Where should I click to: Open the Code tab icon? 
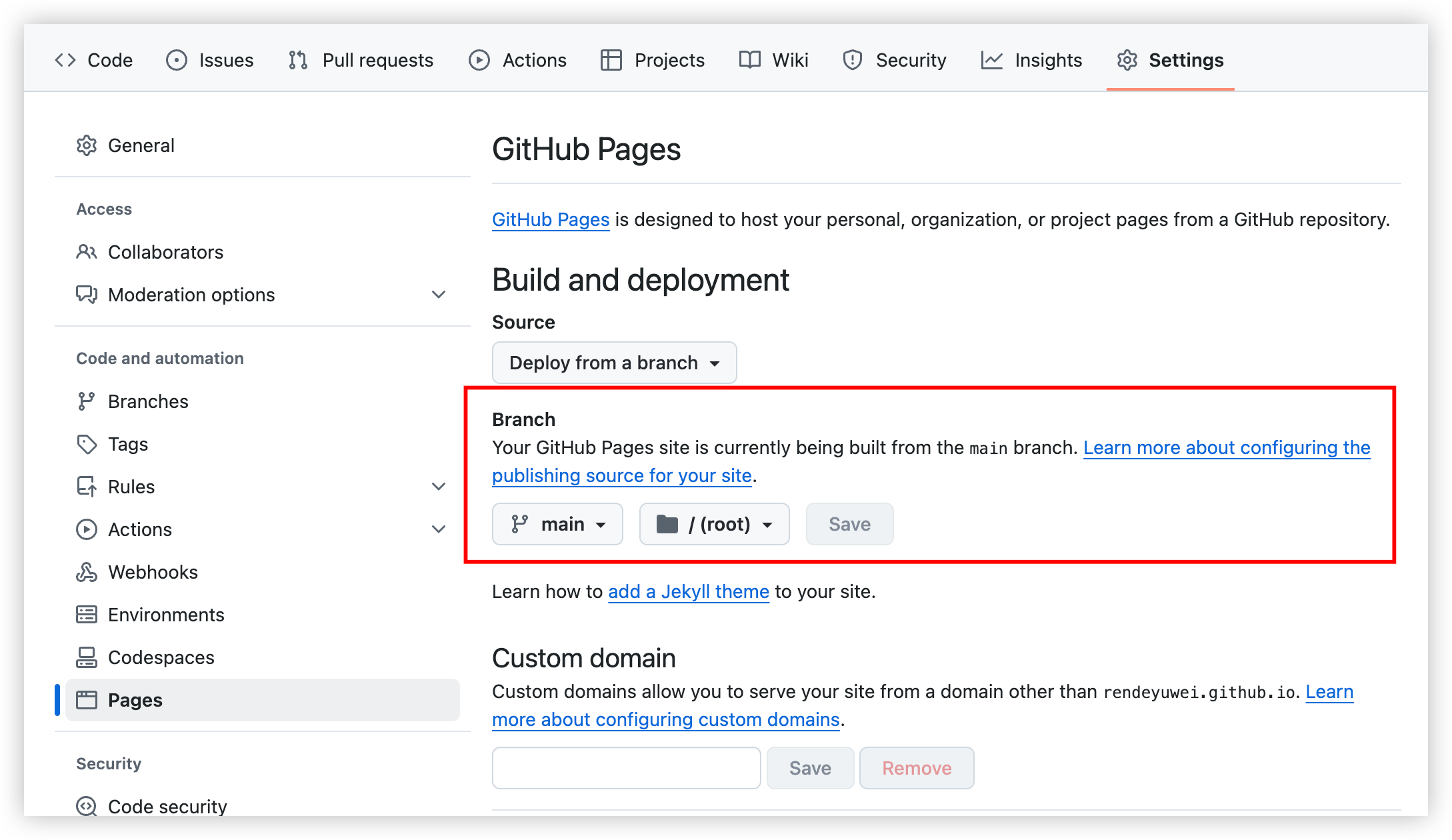click(65, 60)
